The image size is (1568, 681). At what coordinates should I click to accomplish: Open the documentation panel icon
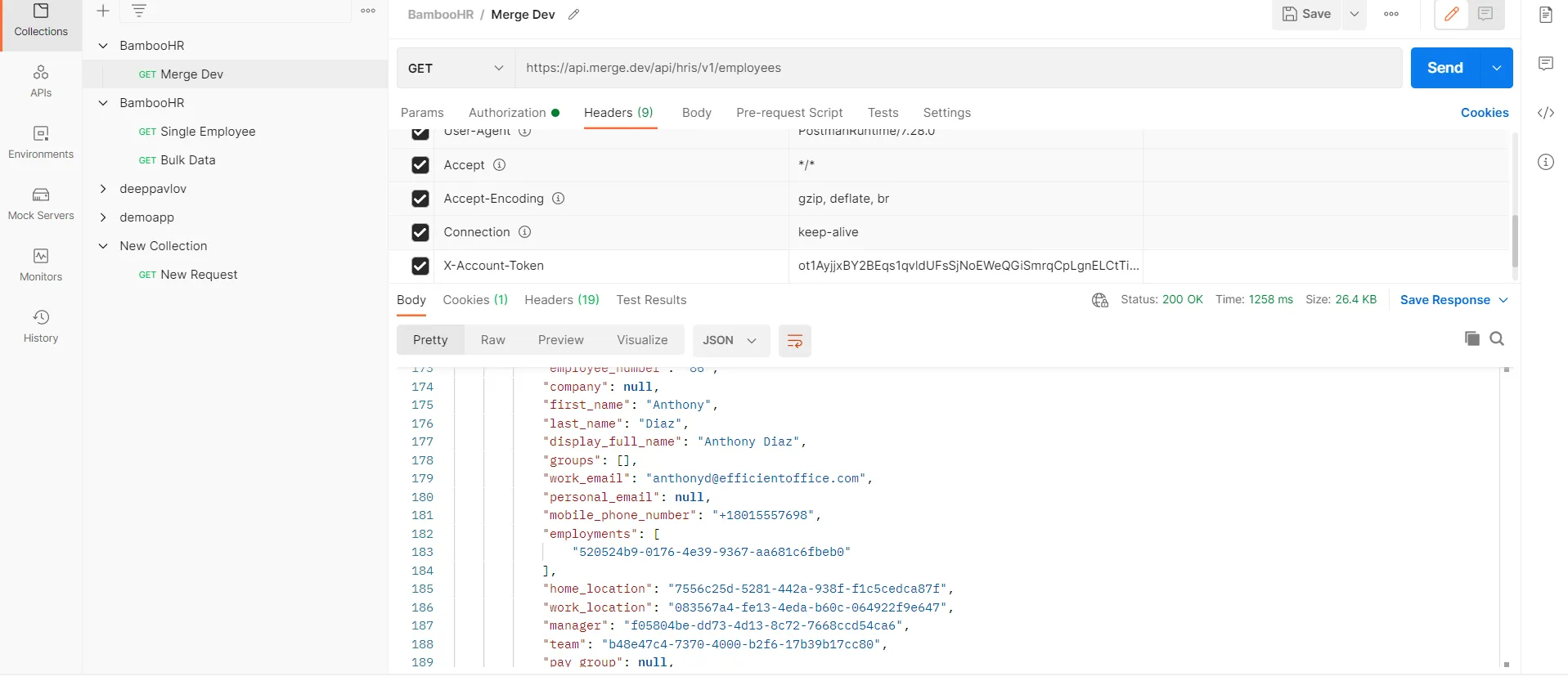tap(1546, 15)
